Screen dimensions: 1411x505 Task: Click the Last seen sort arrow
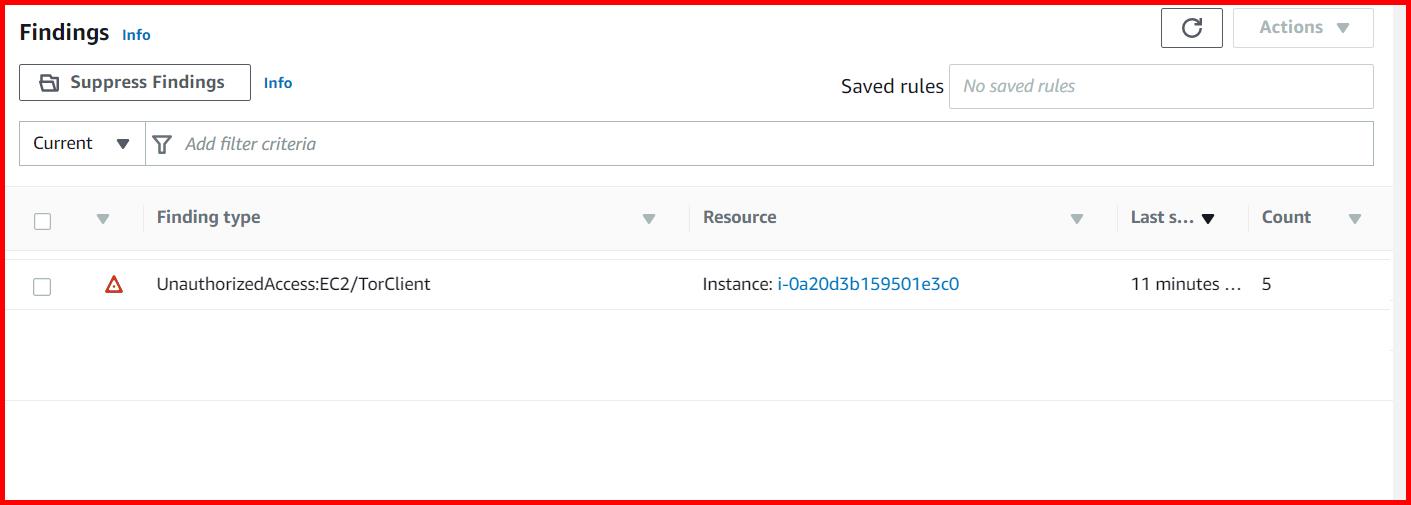[x=1208, y=219]
